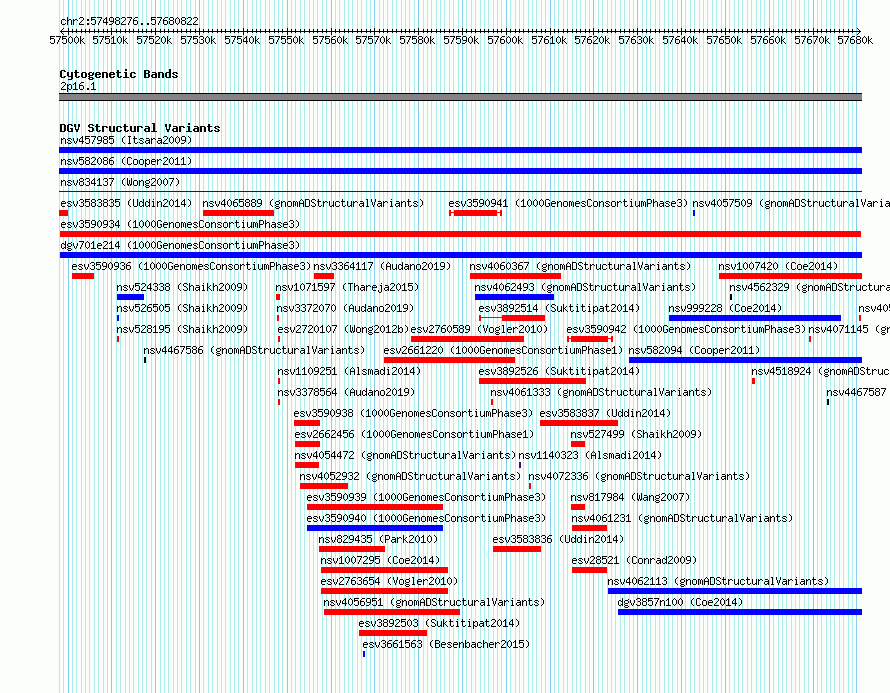Screen dimensions: 890x693
Task: Open nsv3372070 (Audano2019) label
Action: [345, 308]
